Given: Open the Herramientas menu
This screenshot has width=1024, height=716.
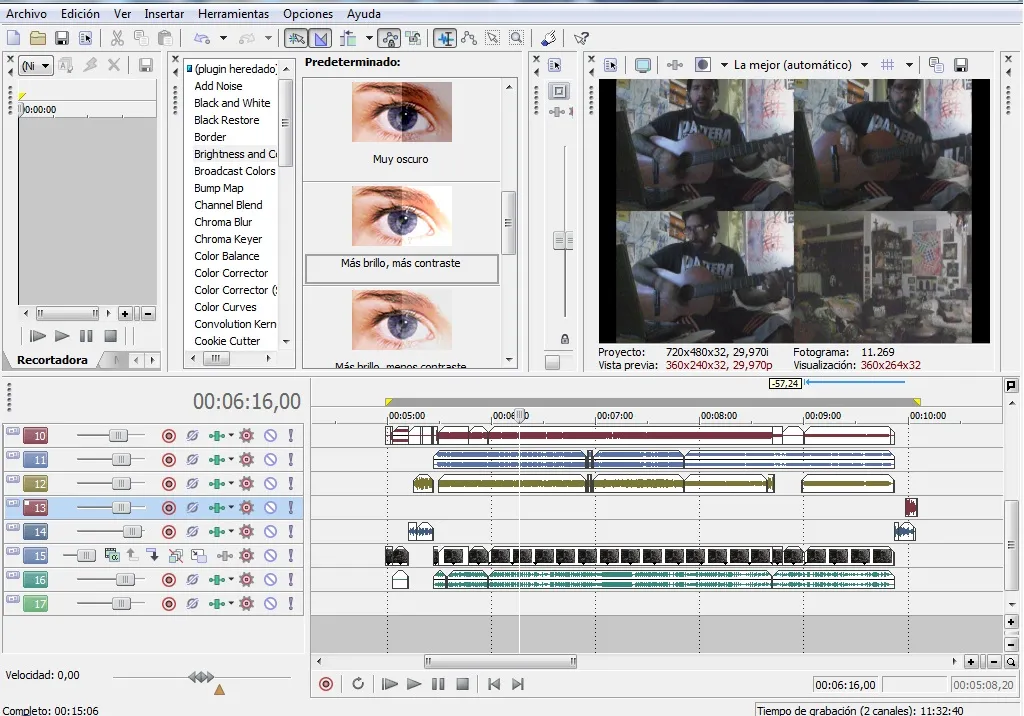Looking at the screenshot, I should tap(233, 14).
